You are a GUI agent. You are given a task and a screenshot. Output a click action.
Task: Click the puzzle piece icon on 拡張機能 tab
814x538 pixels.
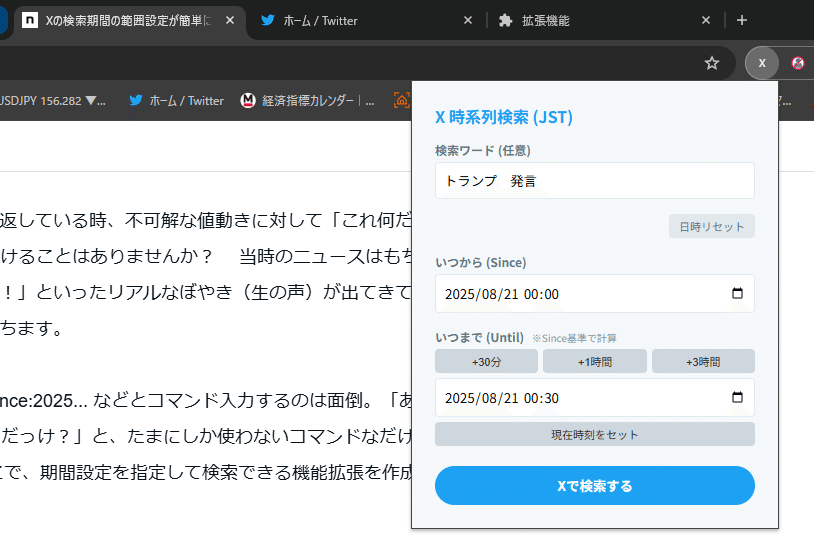(505, 20)
